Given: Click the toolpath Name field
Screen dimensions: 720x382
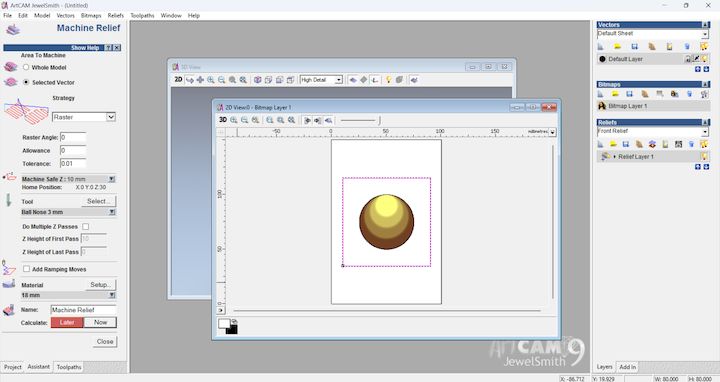Looking at the screenshot, I should click(83, 310).
